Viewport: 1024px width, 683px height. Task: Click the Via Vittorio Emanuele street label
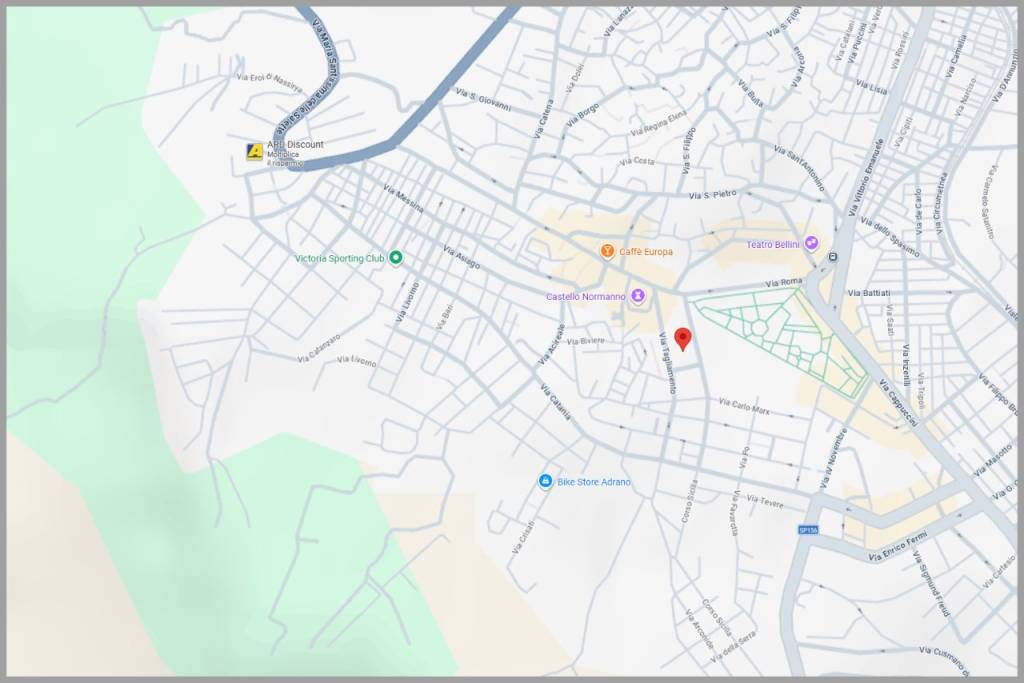coord(866,177)
